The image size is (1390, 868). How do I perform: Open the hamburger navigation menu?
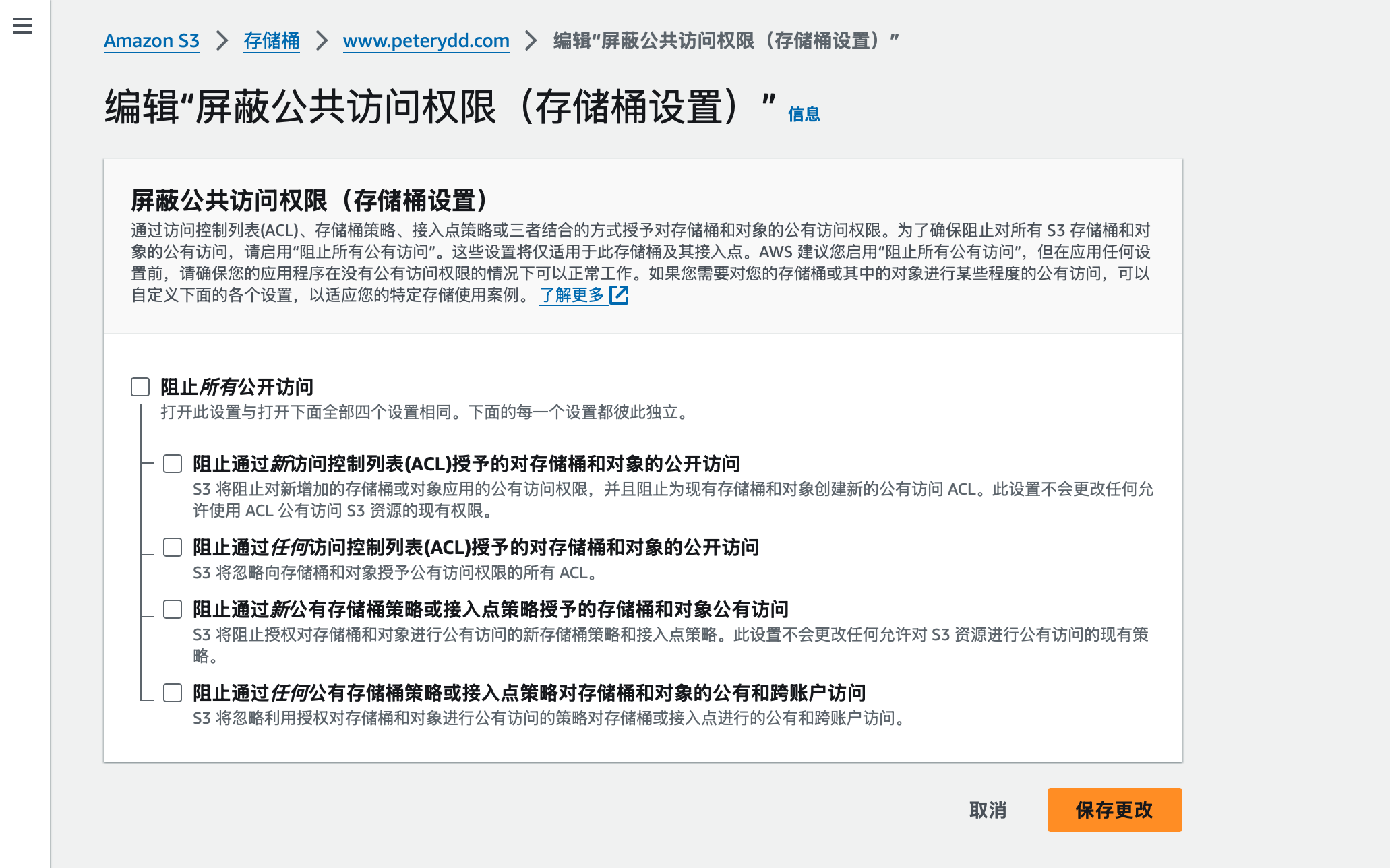[23, 26]
